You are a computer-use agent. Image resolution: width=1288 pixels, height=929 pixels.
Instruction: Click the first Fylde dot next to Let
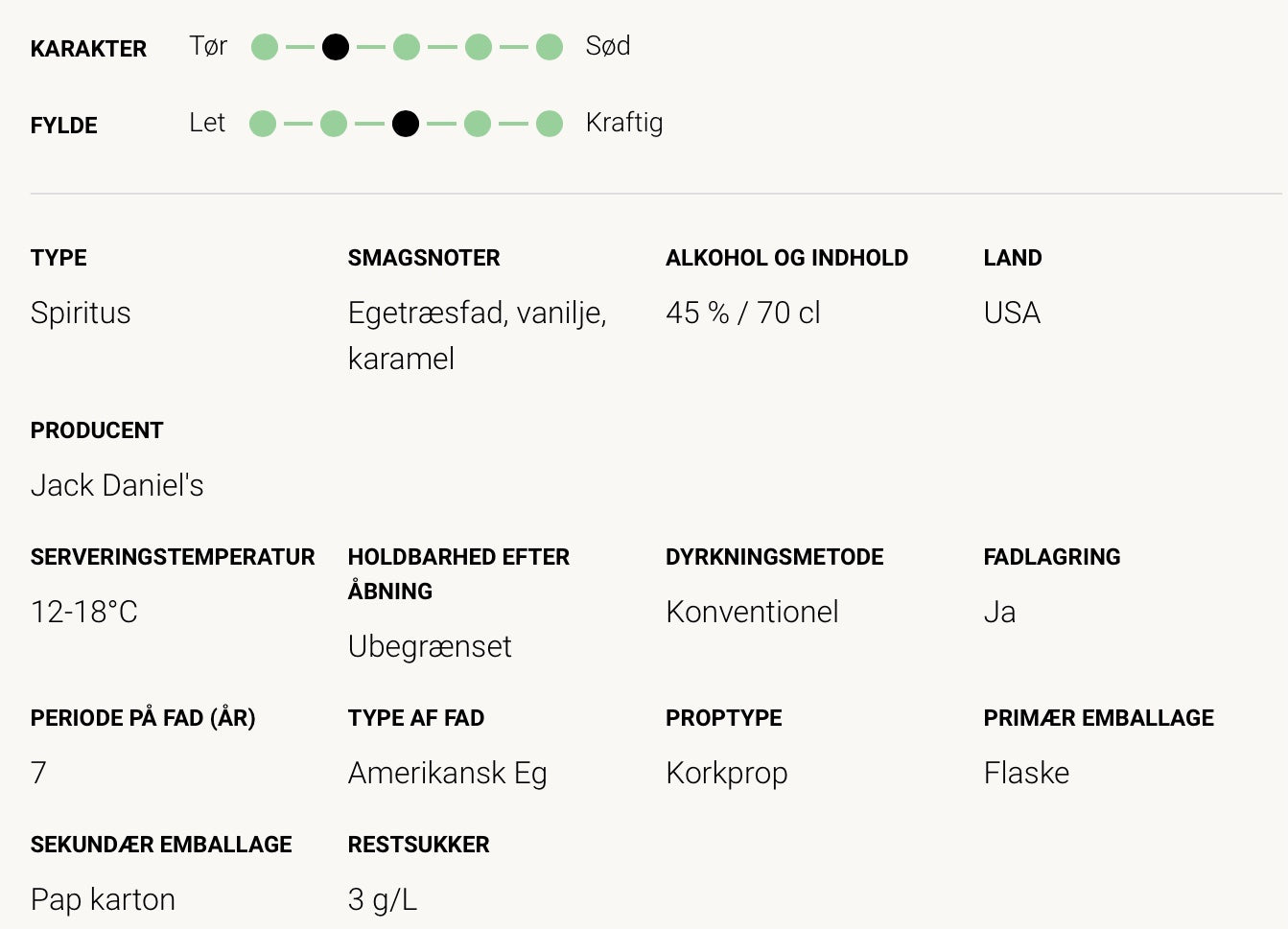pos(263,124)
